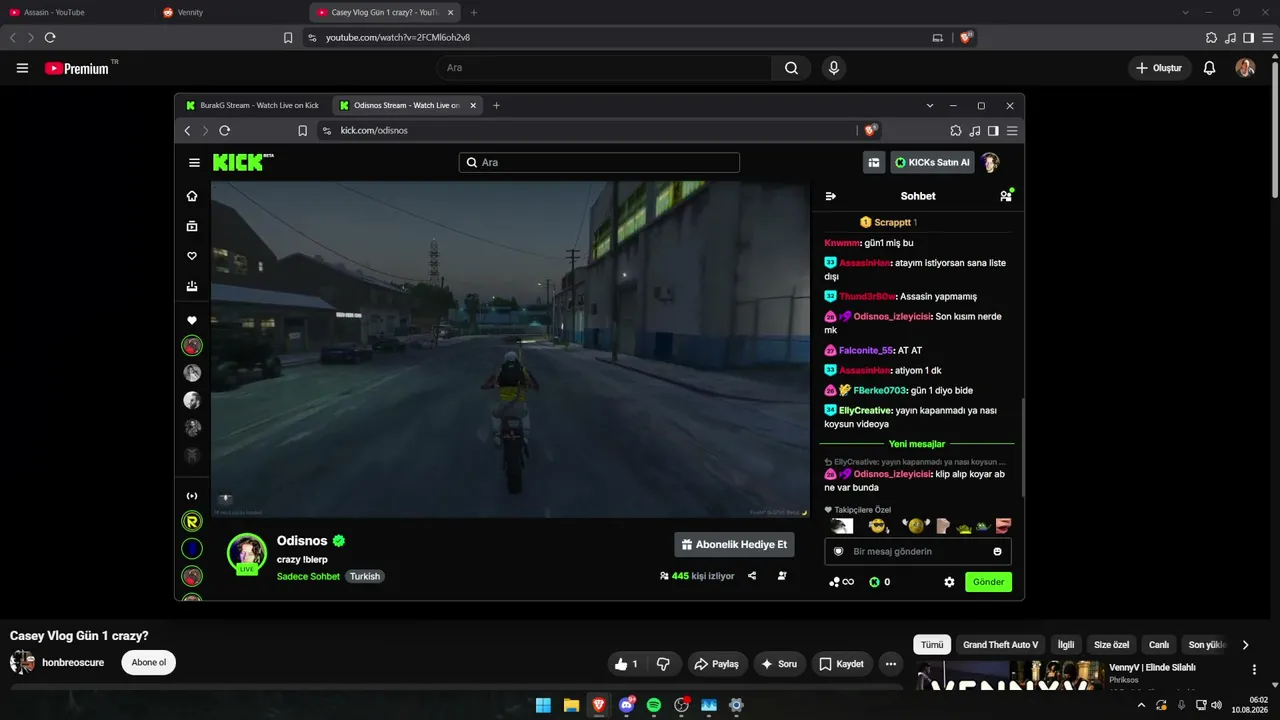
Task: Open Brave Shields icon in YouTube address bar
Action: (966, 37)
